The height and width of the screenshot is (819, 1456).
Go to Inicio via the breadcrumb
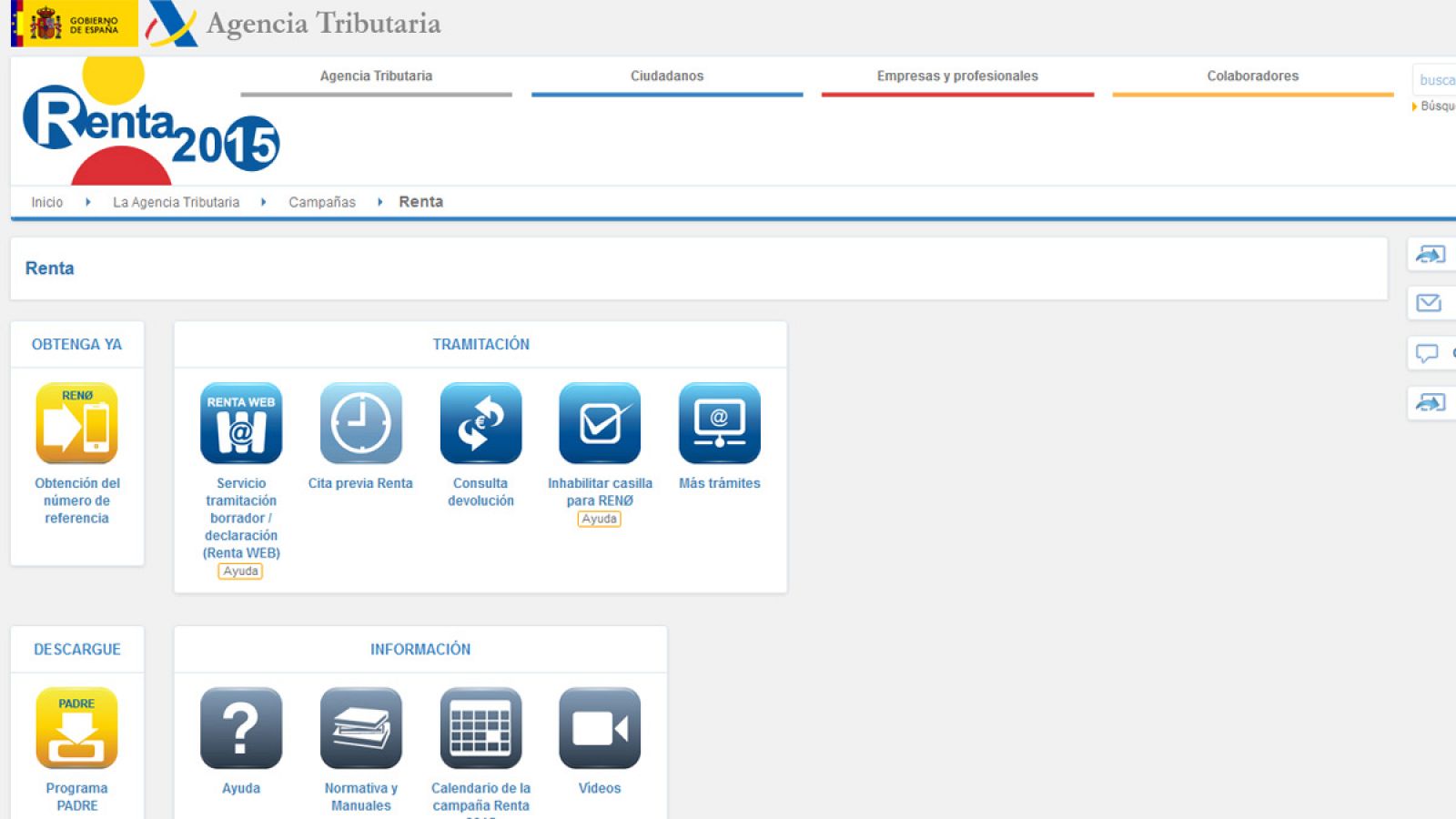[x=46, y=202]
